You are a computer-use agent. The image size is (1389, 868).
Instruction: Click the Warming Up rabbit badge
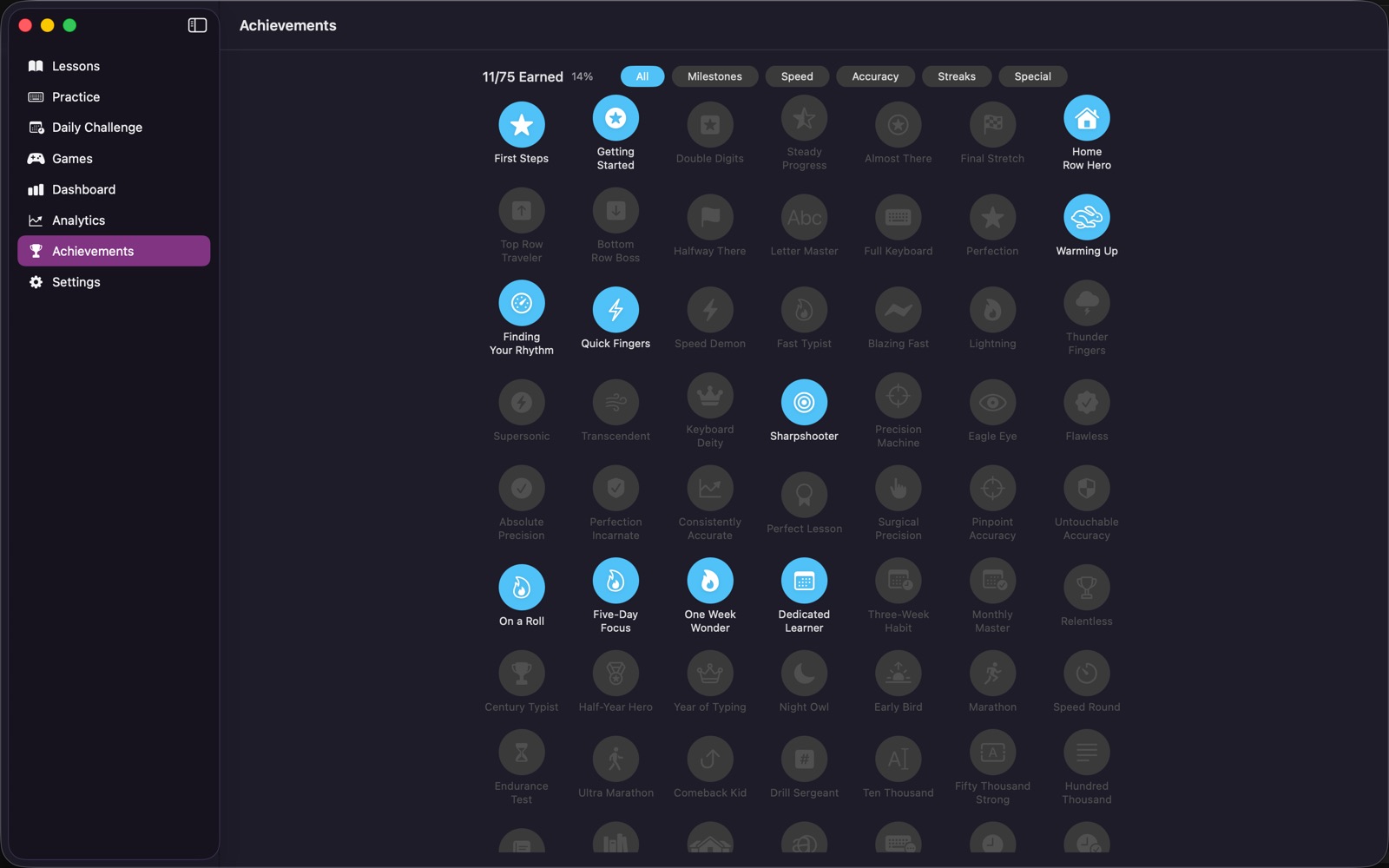pyautogui.click(x=1086, y=217)
